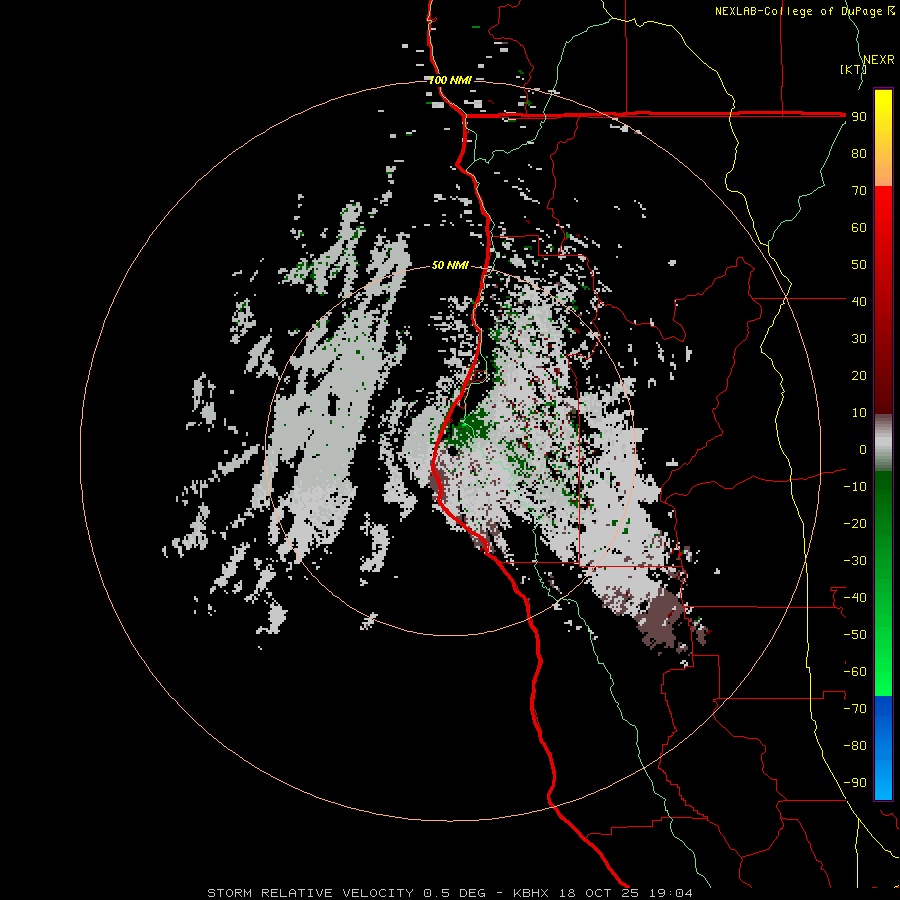Click the positive "40" scale value
This screenshot has height=900, width=900.
coord(859,301)
